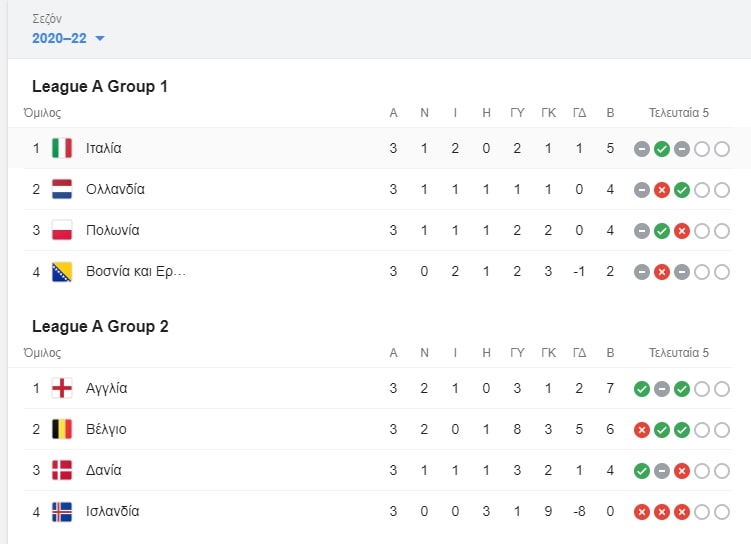Open the Αγγλία team link

coord(106,388)
